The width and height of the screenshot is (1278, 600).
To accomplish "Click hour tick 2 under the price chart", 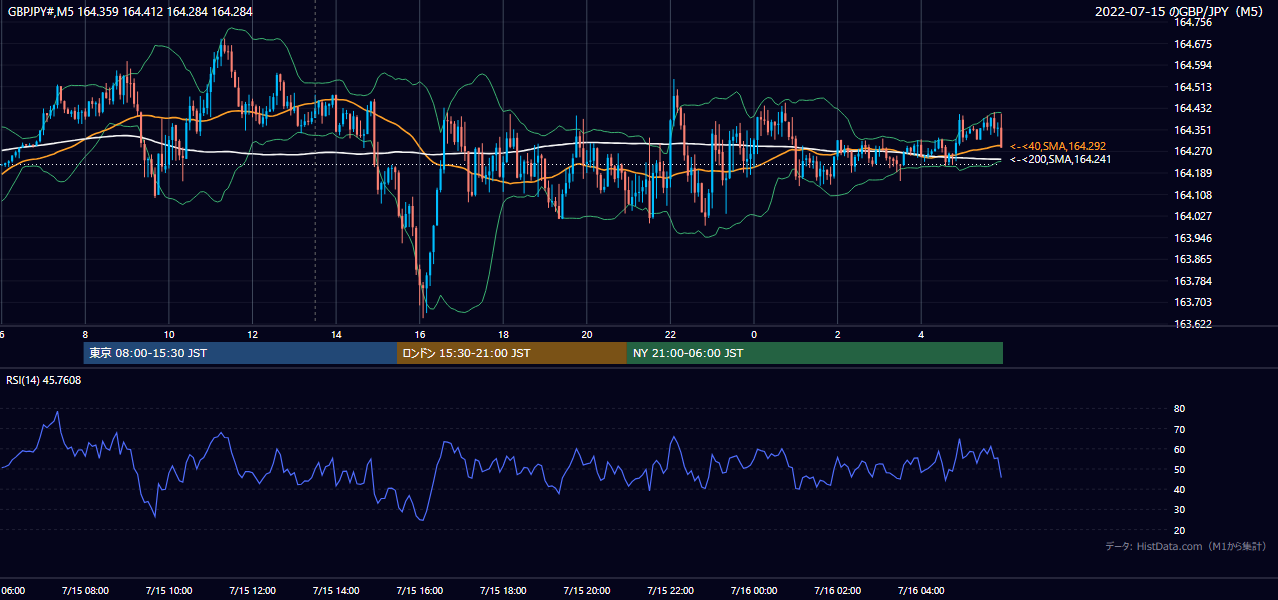I will click(x=838, y=334).
